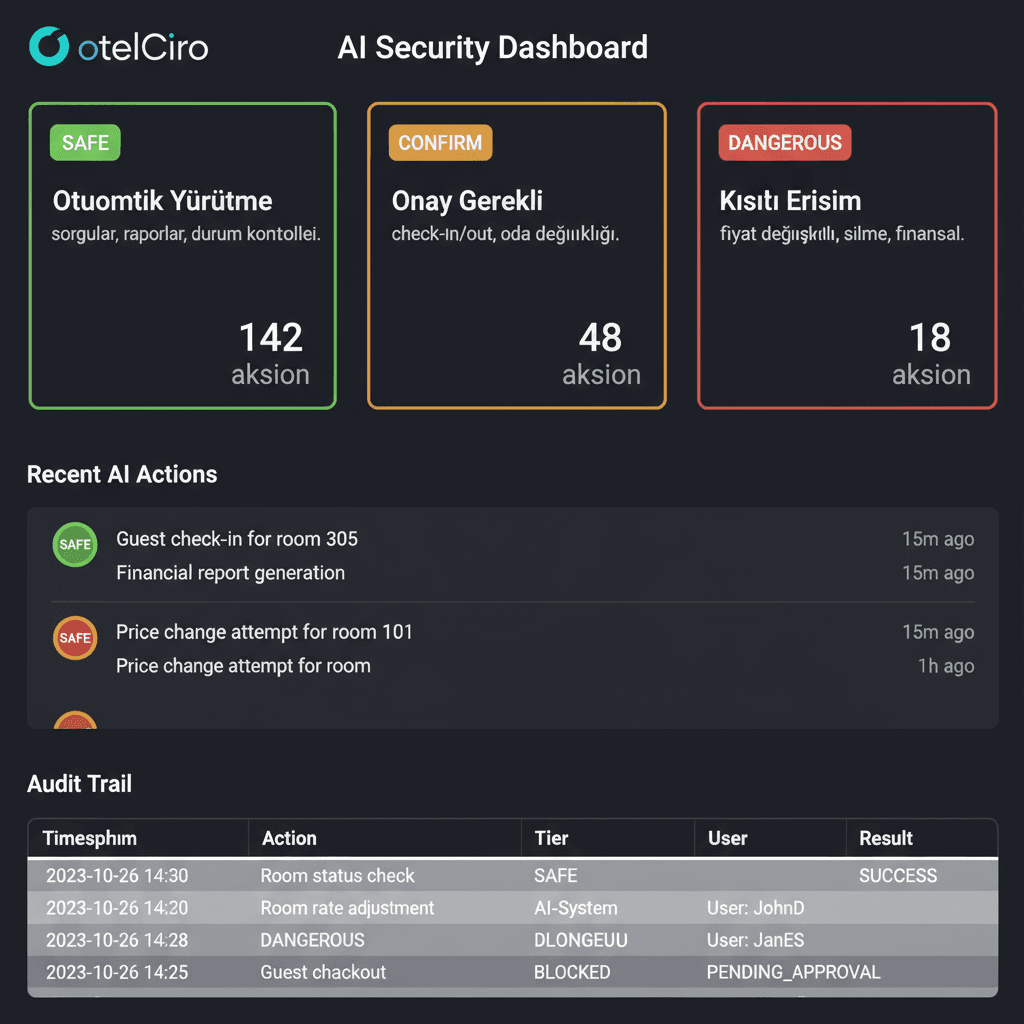Click the User: JanES cell
This screenshot has width=1024, height=1024.
[x=756, y=940]
